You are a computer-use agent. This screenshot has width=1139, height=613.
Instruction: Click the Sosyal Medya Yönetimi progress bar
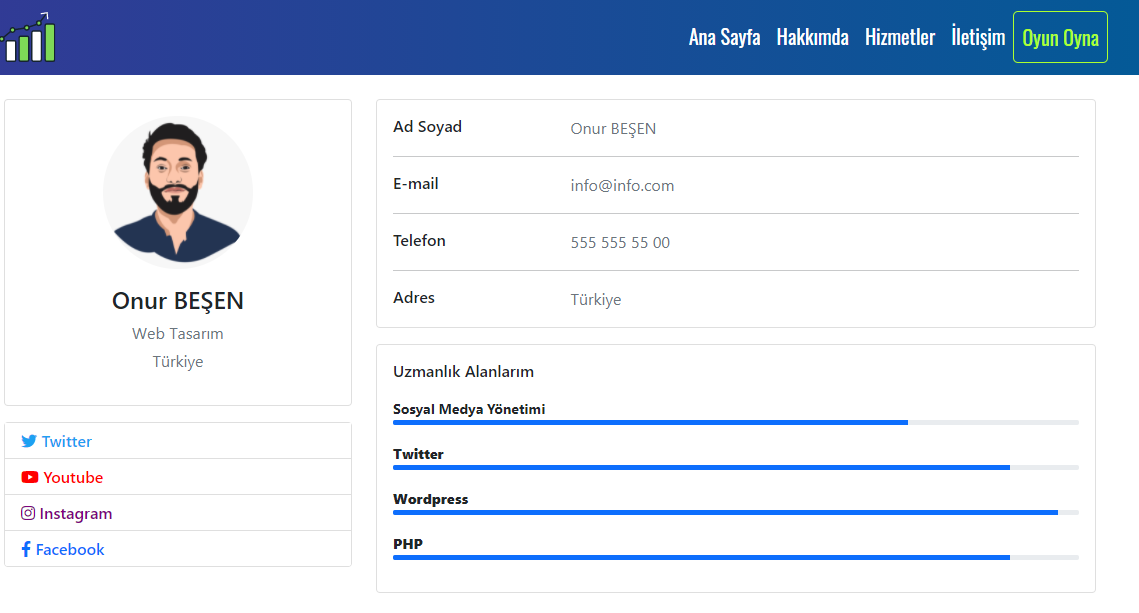(x=736, y=422)
